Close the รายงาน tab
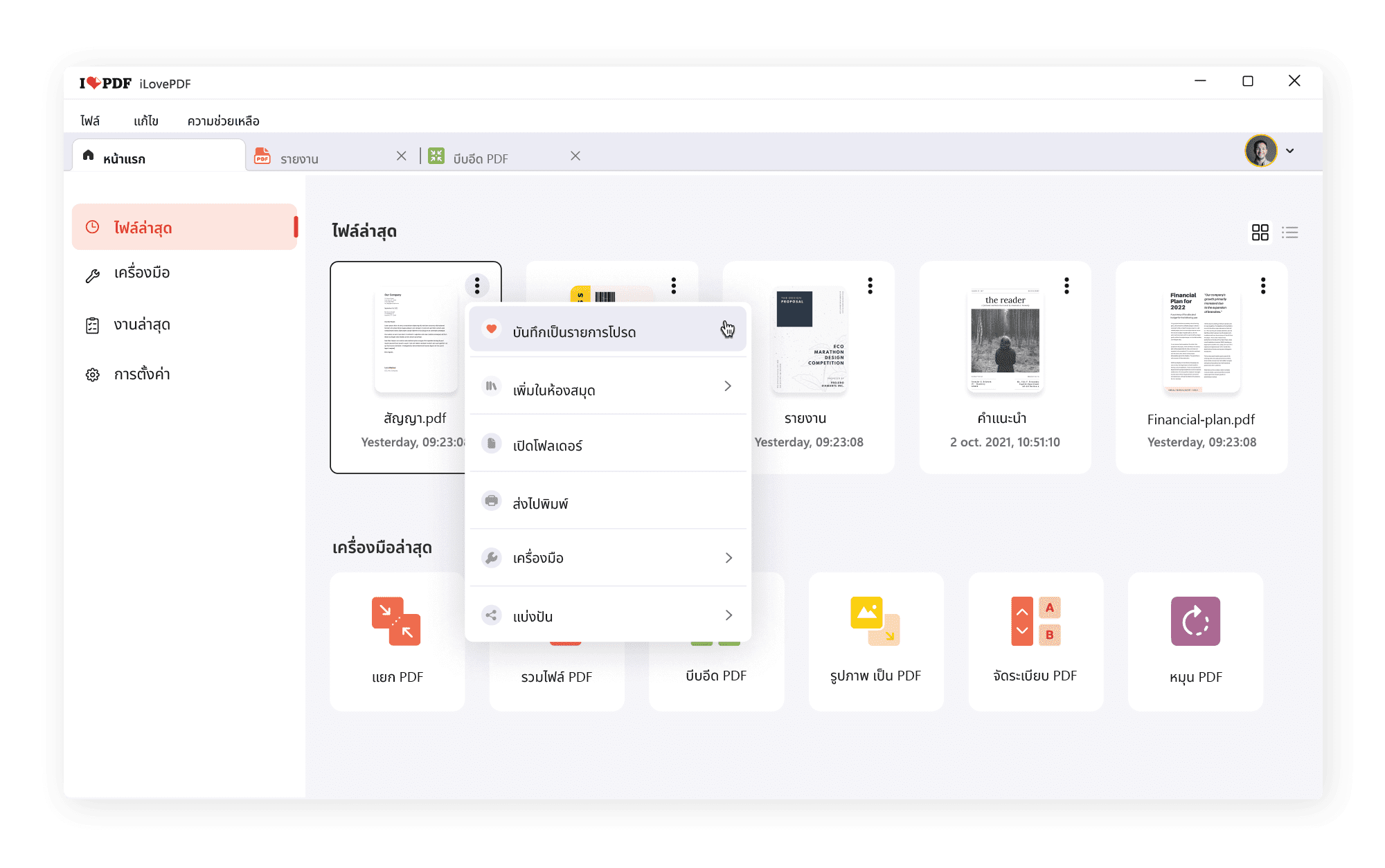The width and height of the screenshot is (1385, 868). 402,156
